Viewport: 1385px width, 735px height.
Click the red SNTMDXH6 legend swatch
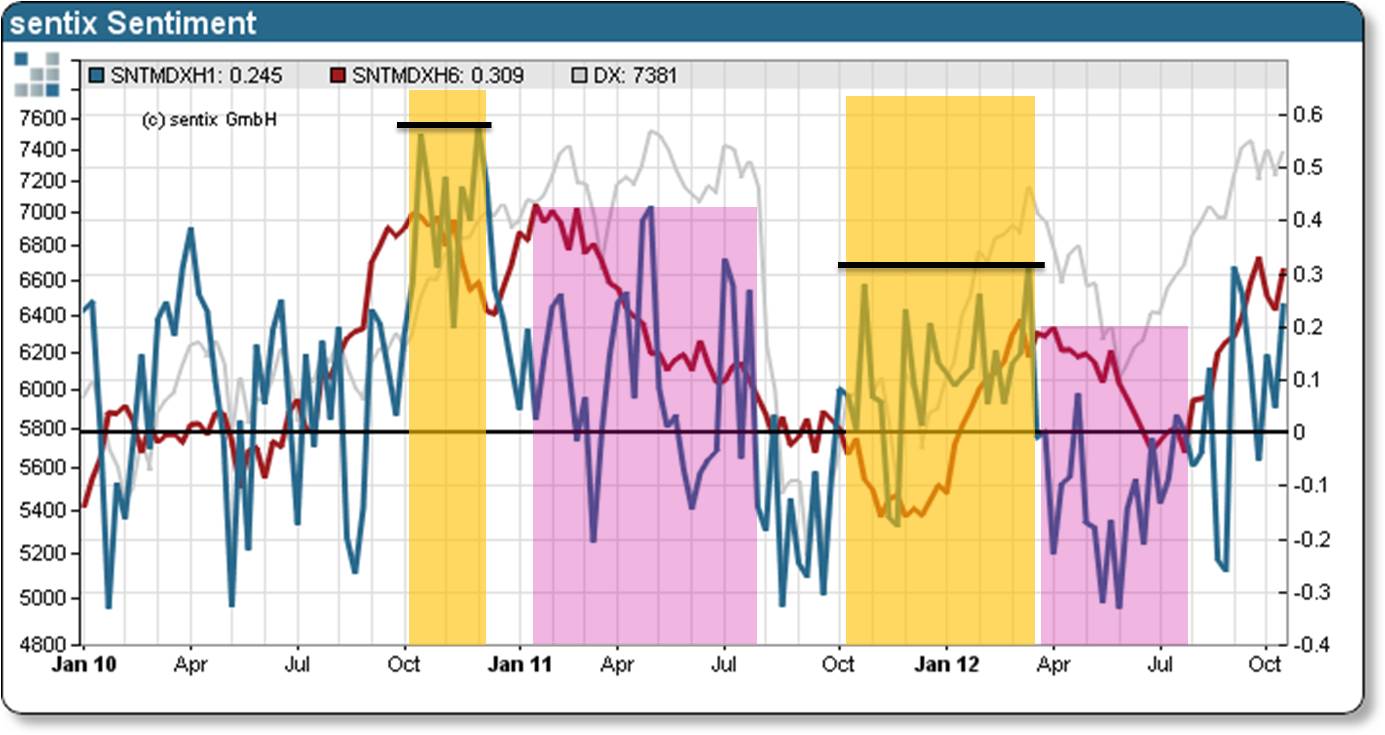point(339,75)
